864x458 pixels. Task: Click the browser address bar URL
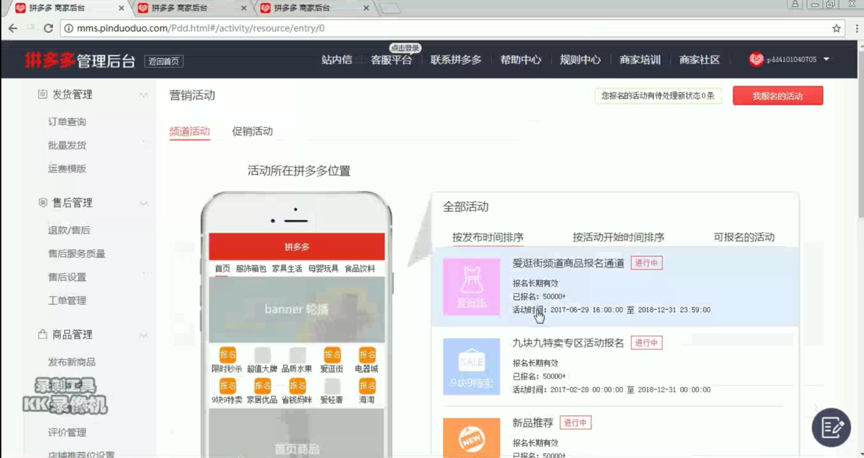point(201,28)
